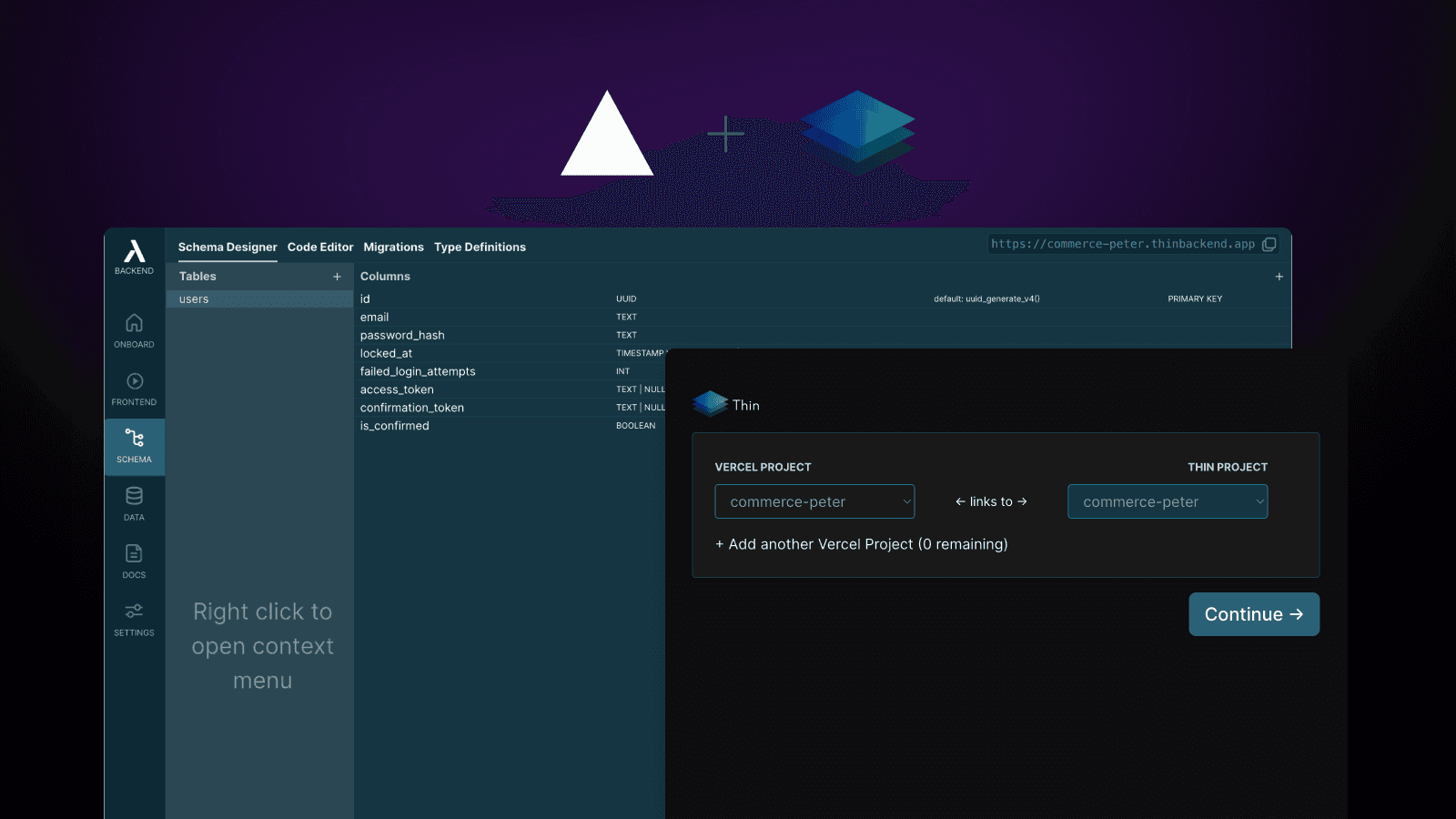Open the Onboard sidebar section

click(x=134, y=330)
